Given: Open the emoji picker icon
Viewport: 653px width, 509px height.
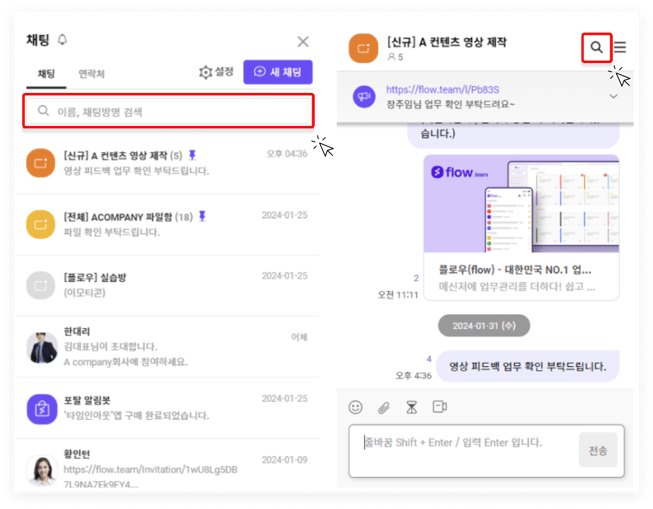Looking at the screenshot, I should (355, 407).
